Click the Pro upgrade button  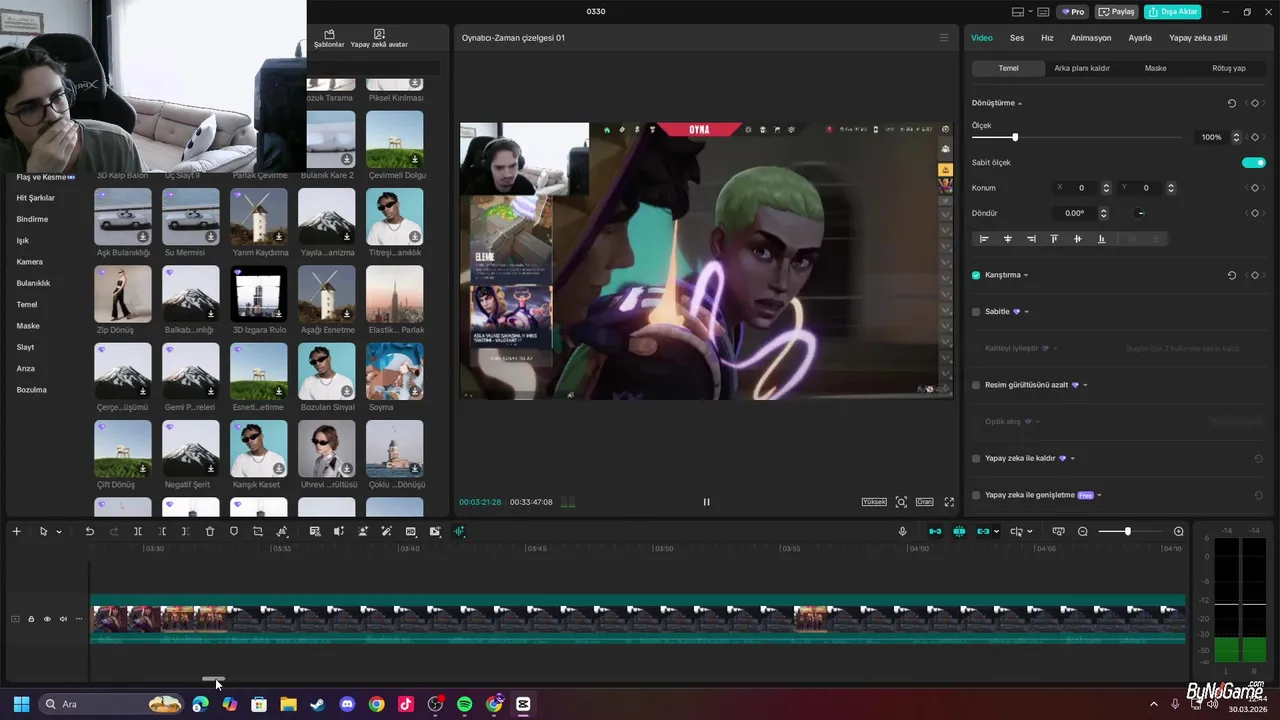click(x=1074, y=12)
